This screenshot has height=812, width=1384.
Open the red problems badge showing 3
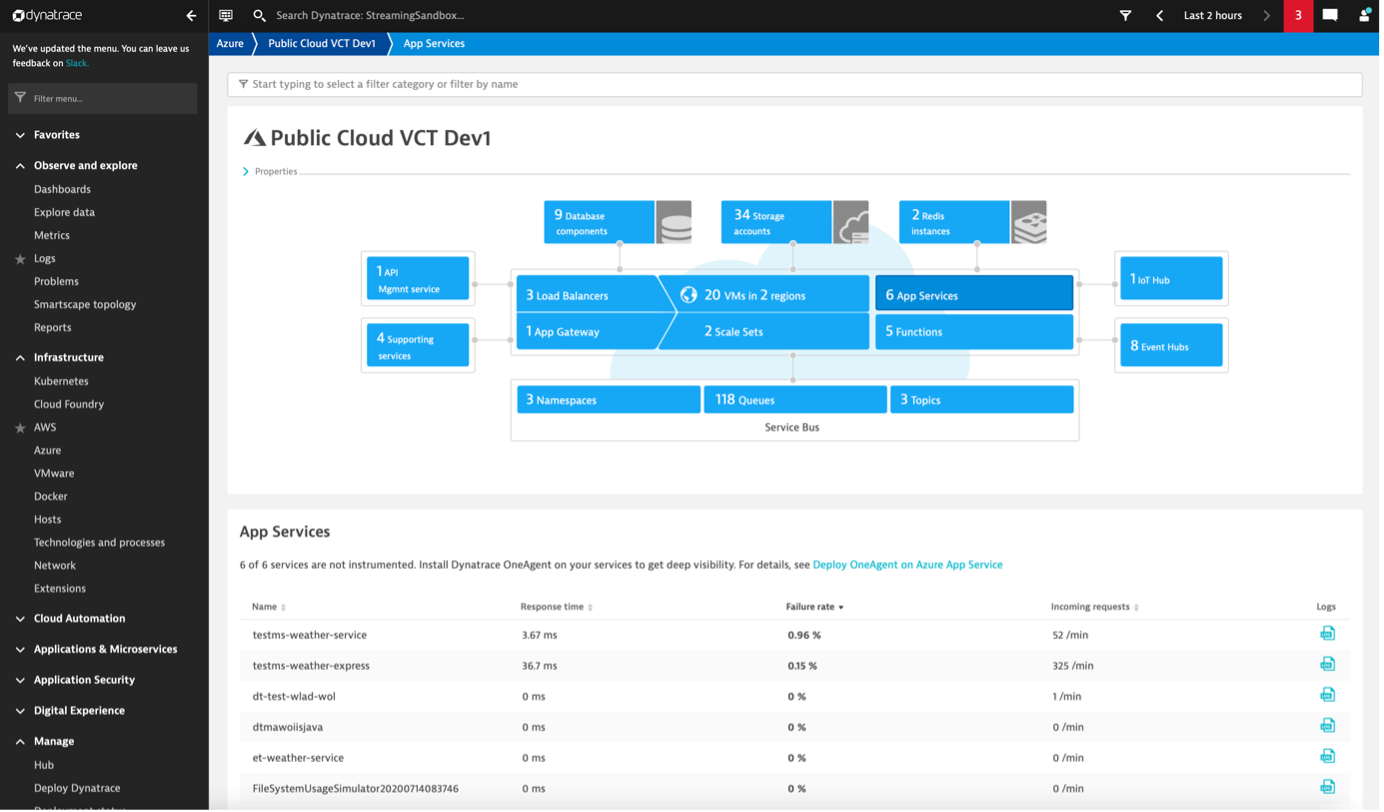point(1298,16)
